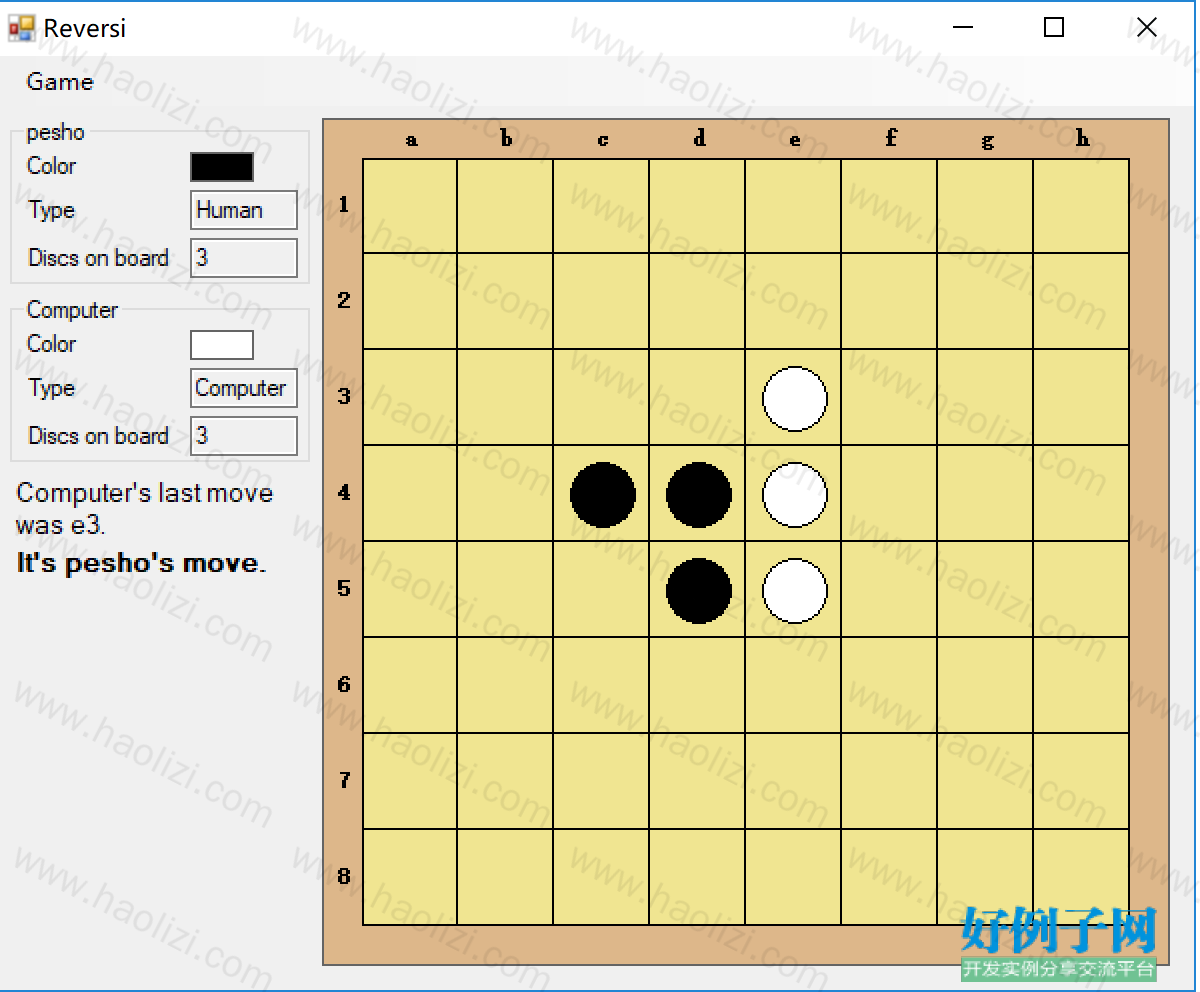
Task: Click empty square d6
Action: (698, 686)
